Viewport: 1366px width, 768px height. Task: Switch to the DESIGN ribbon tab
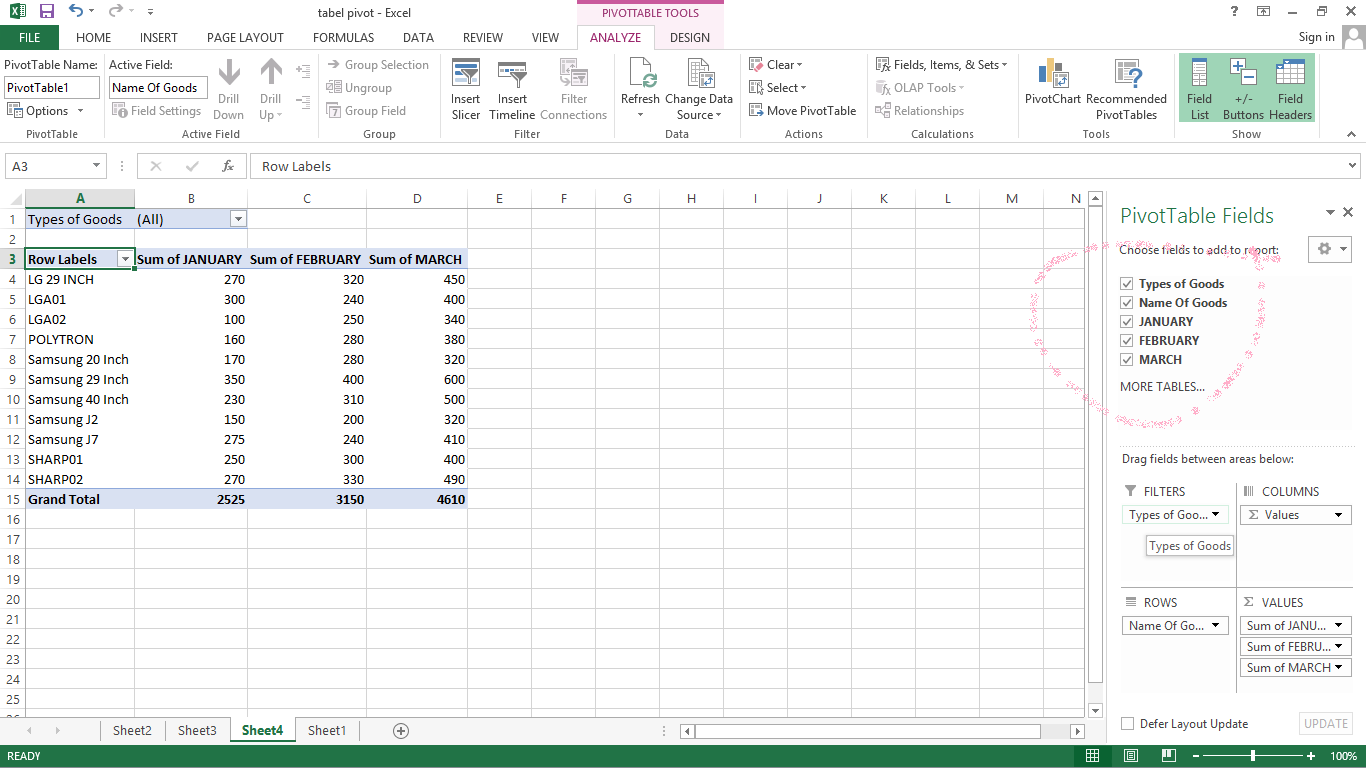click(689, 37)
